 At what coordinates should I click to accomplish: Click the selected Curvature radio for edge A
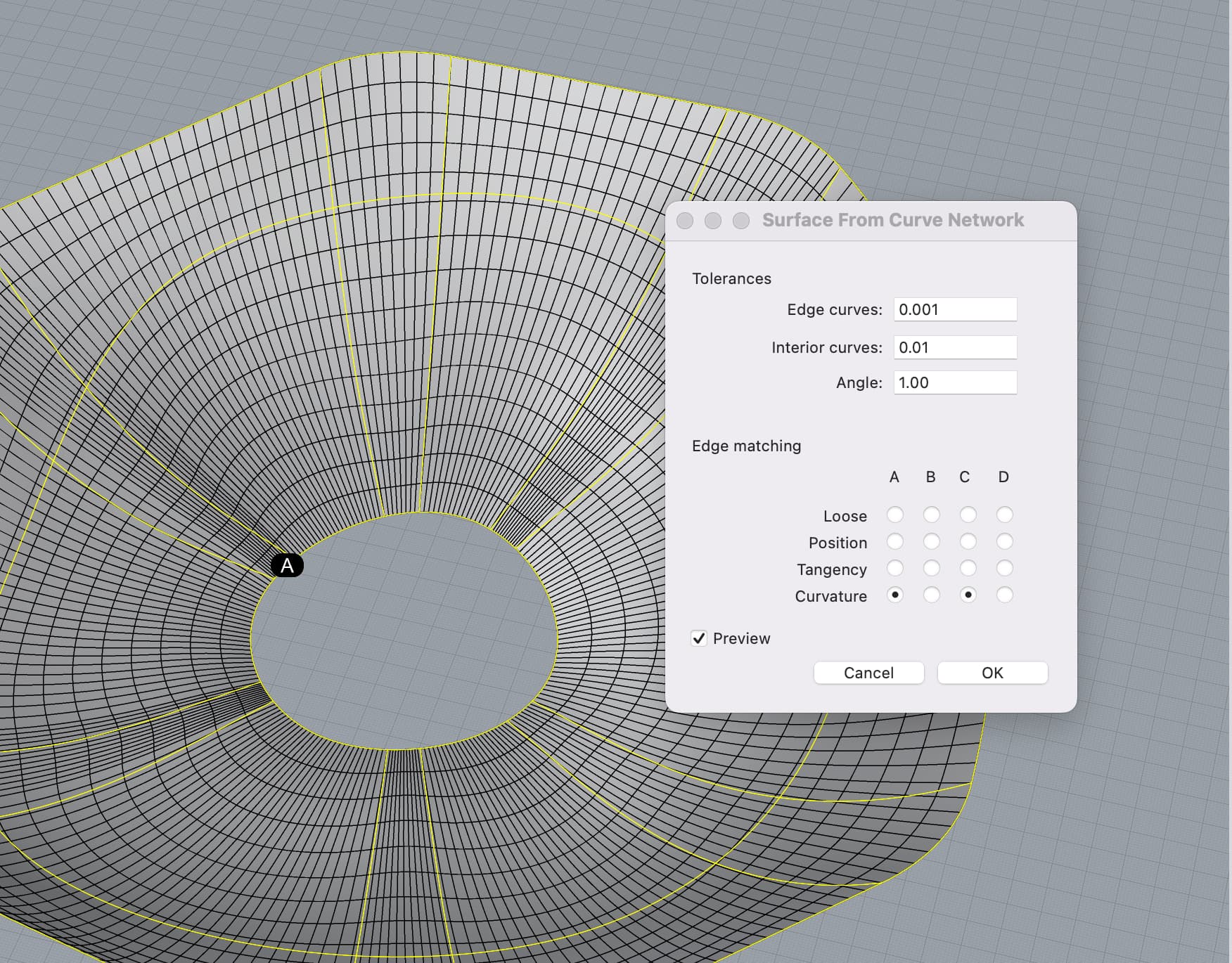coord(894,595)
